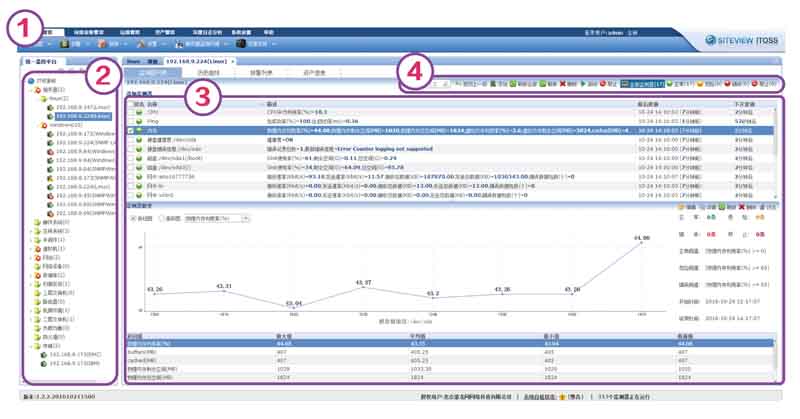Click the highlighted all-monitors filter button
Image resolution: width=800 pixels, height=419 pixels.
pos(636,85)
